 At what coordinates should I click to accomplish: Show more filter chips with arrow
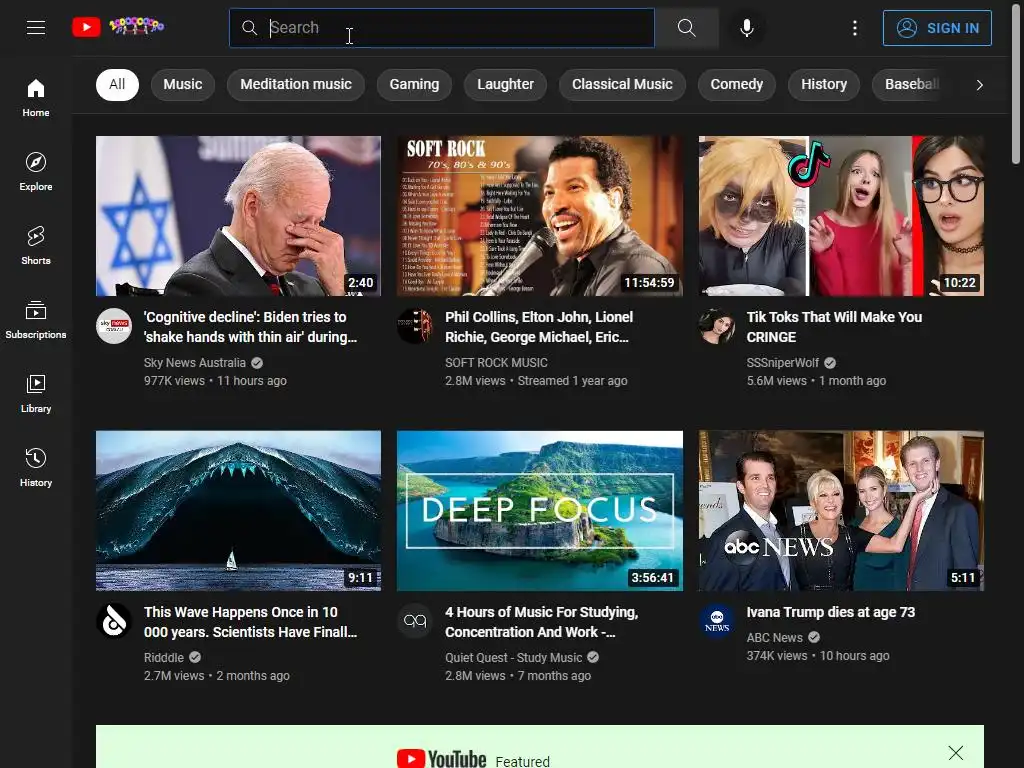click(979, 85)
